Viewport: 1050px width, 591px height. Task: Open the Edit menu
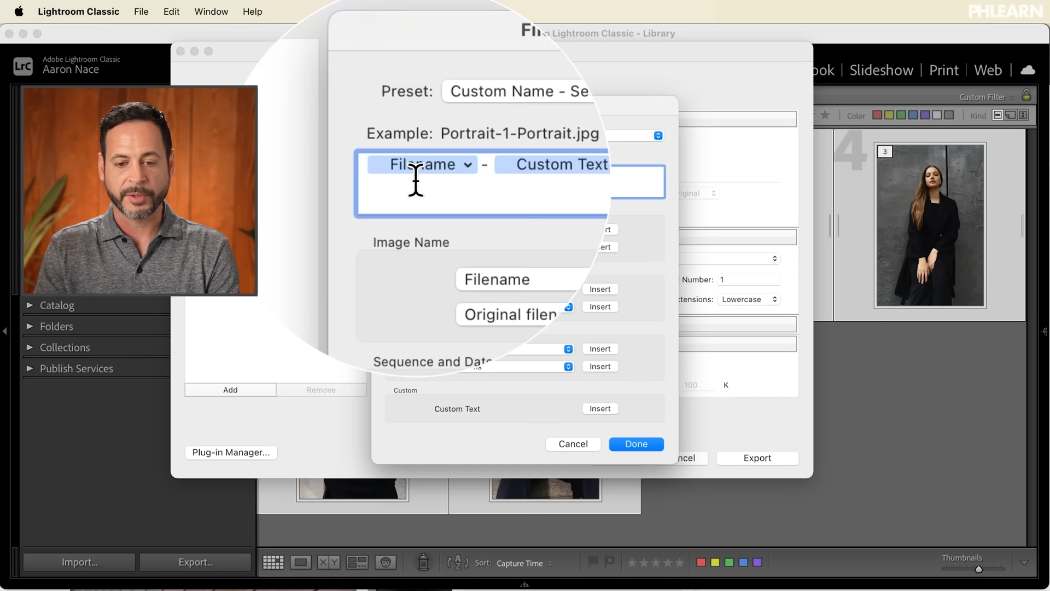pyautogui.click(x=171, y=11)
